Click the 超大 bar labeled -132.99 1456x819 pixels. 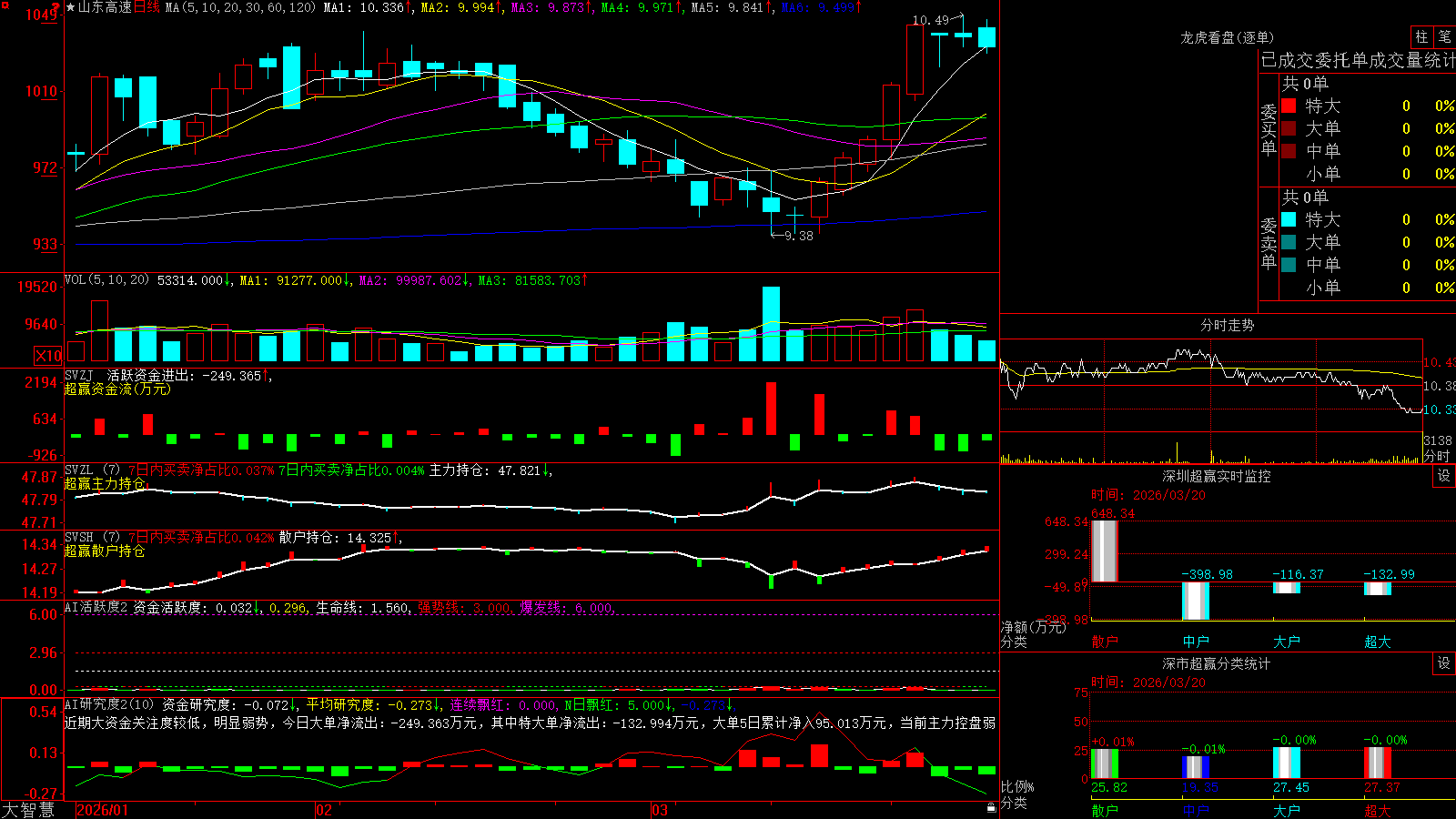pos(1377,589)
